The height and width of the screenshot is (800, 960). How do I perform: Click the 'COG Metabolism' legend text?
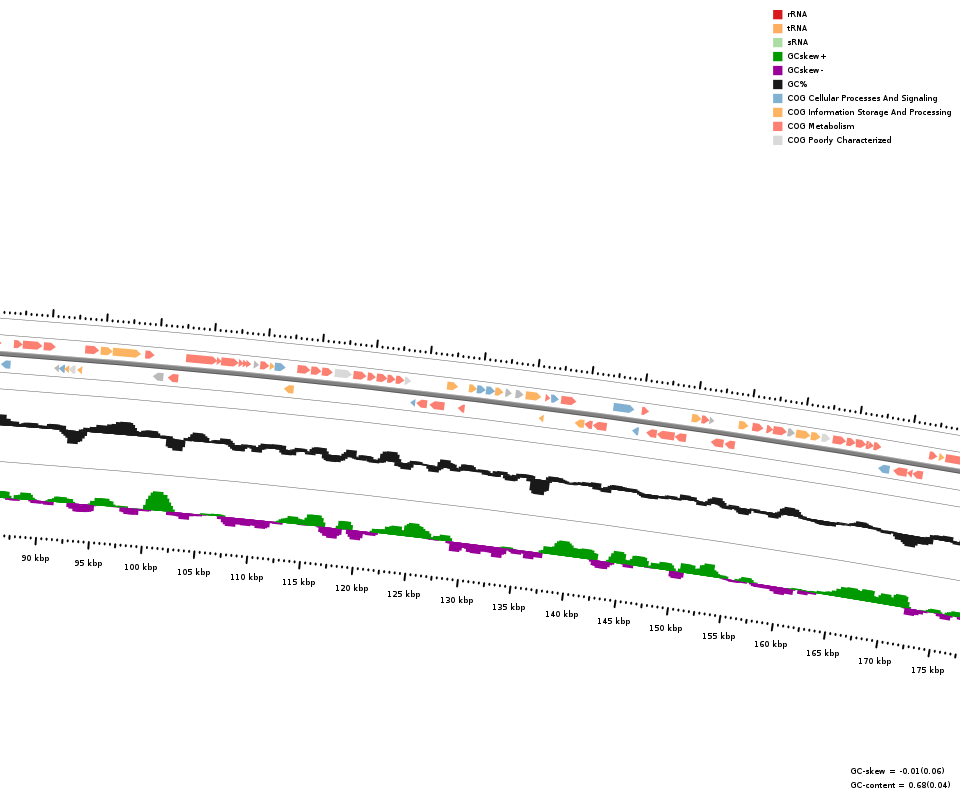(x=820, y=126)
